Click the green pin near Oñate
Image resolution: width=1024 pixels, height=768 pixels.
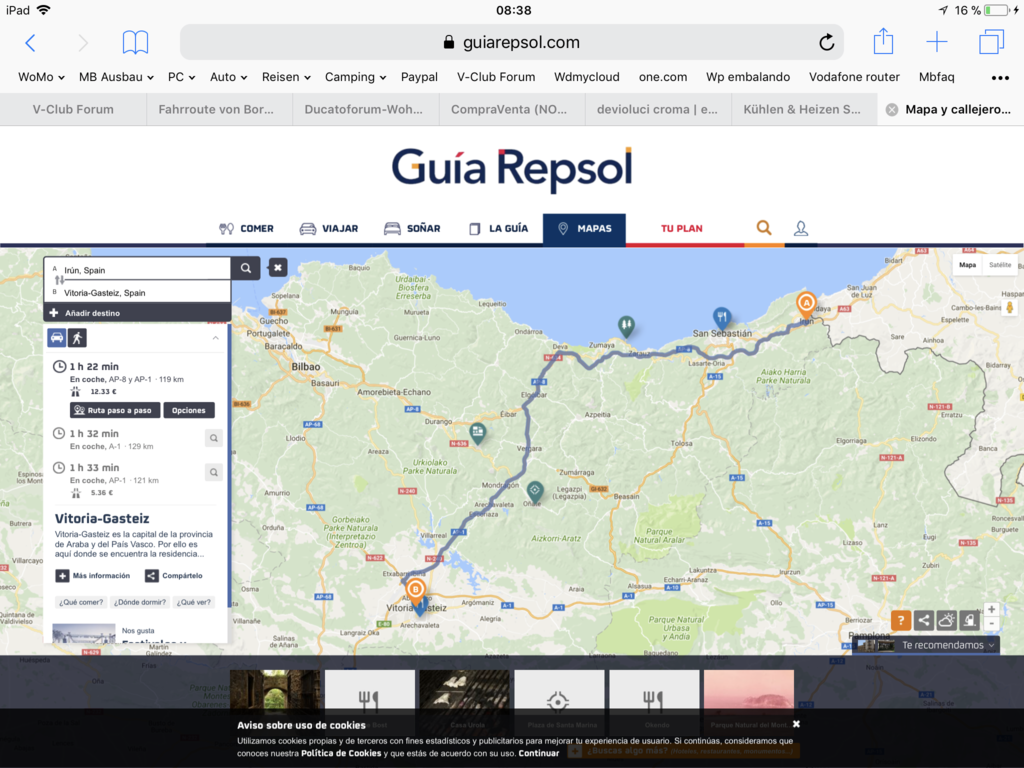tap(535, 492)
